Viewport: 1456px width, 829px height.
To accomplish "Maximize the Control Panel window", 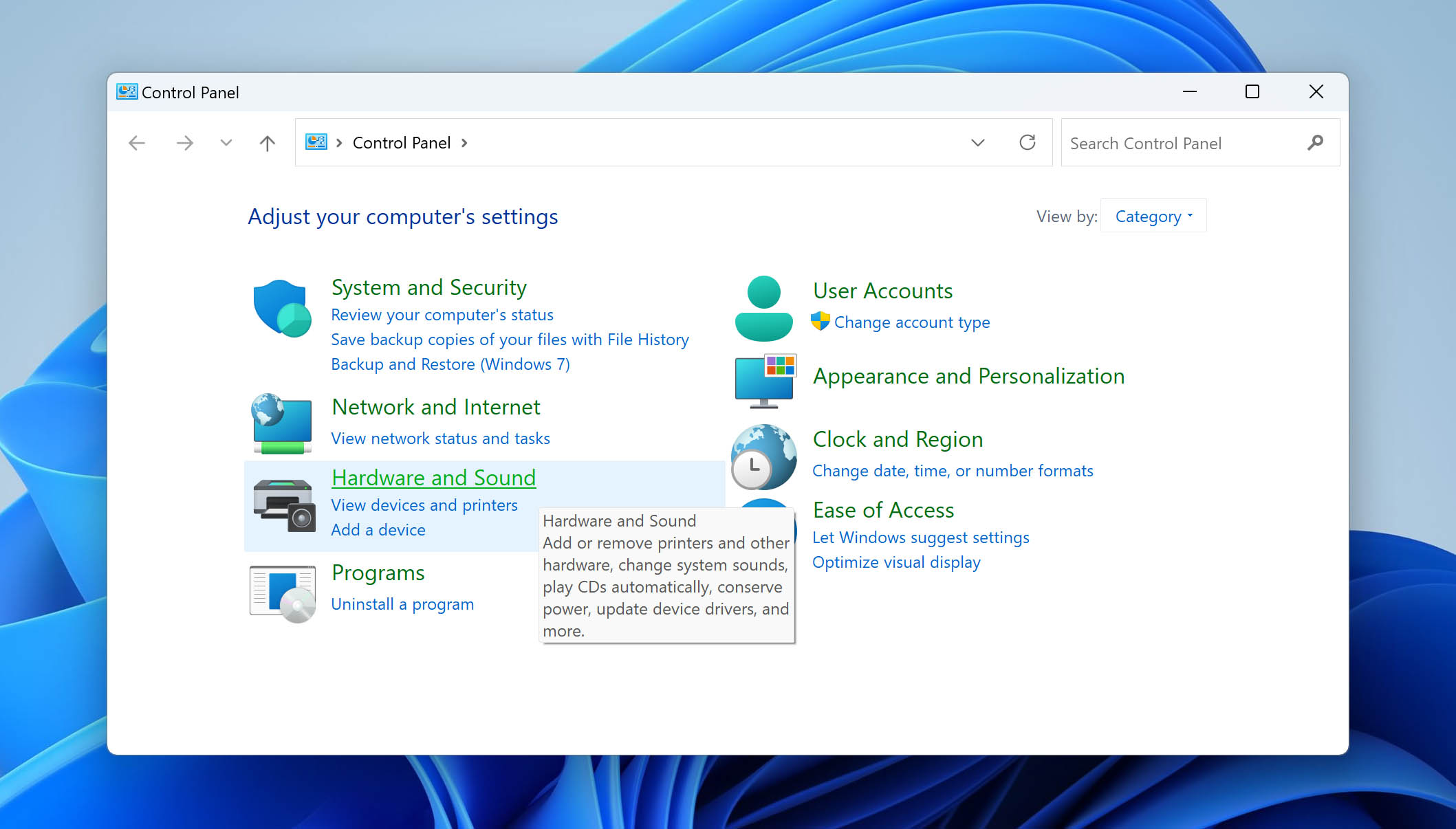I will tap(1252, 91).
